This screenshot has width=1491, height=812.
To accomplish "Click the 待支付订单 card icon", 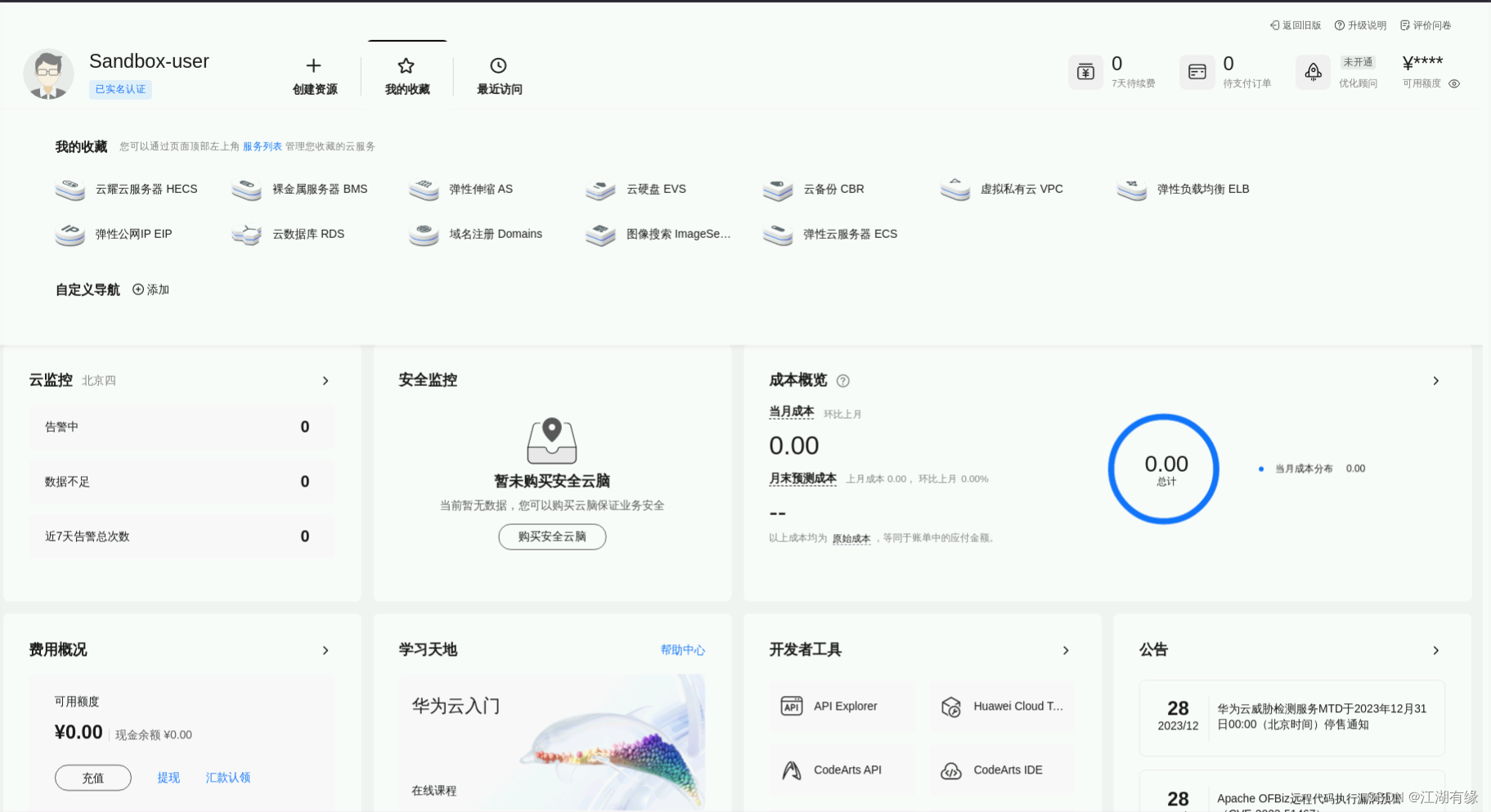I will tap(1197, 72).
